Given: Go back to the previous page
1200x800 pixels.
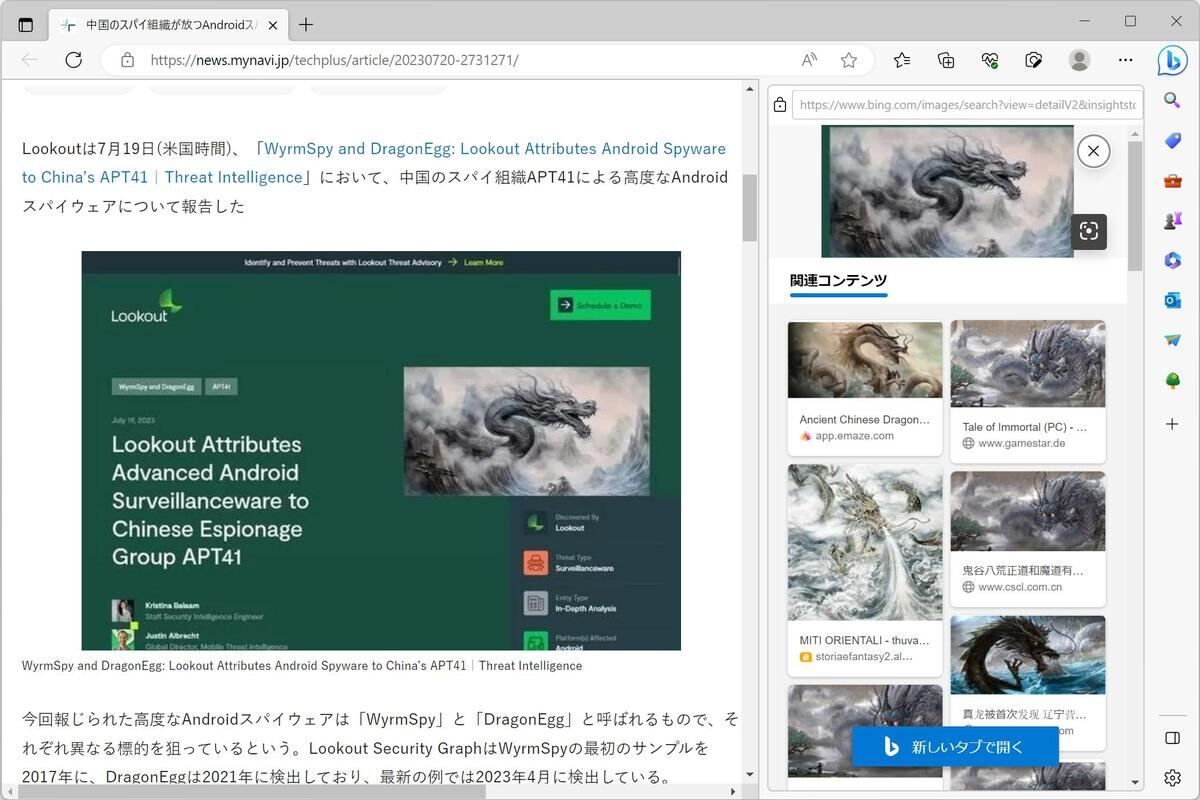Looking at the screenshot, I should pos(30,60).
